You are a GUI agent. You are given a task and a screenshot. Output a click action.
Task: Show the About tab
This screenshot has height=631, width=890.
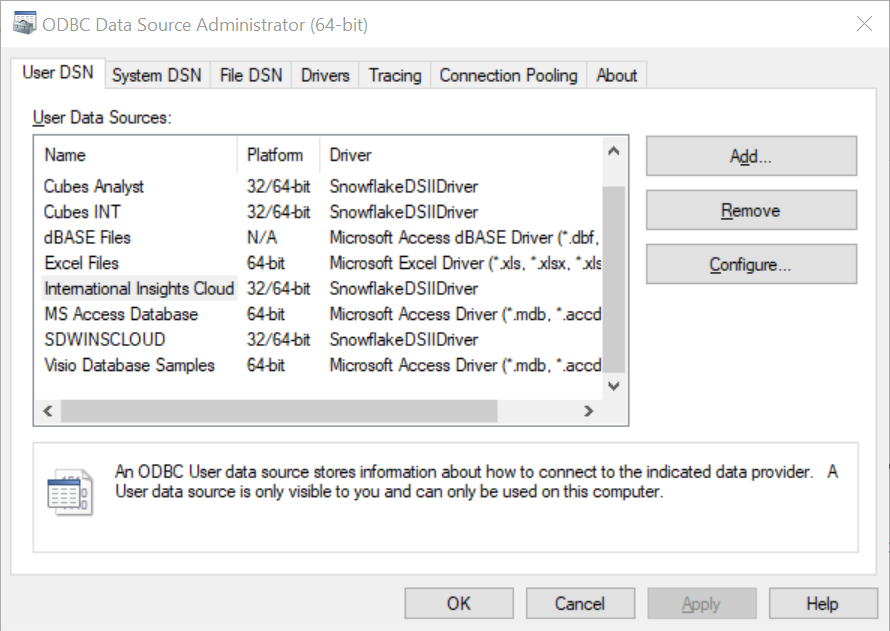coord(616,75)
